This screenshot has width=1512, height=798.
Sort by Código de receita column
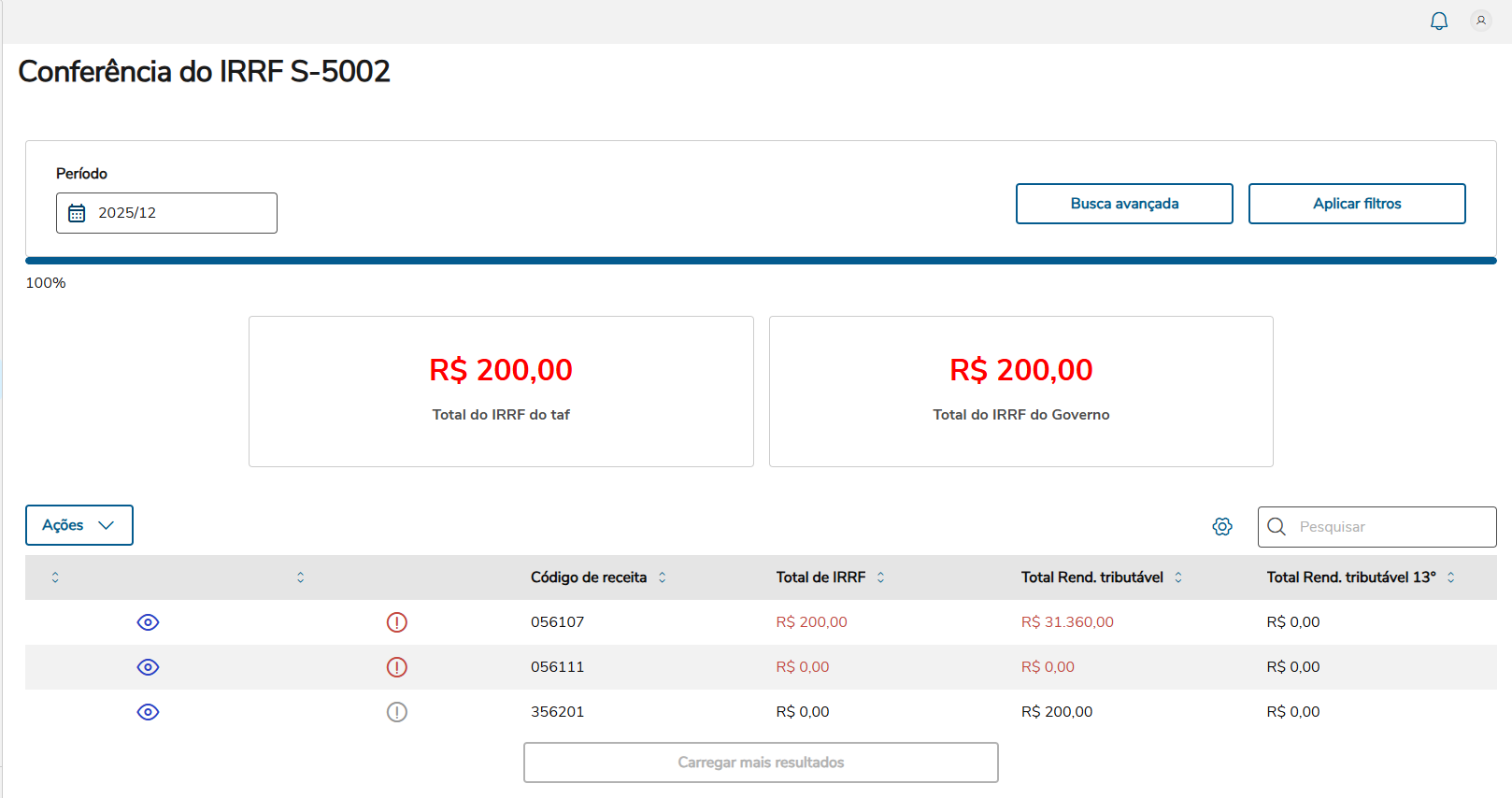tap(663, 577)
